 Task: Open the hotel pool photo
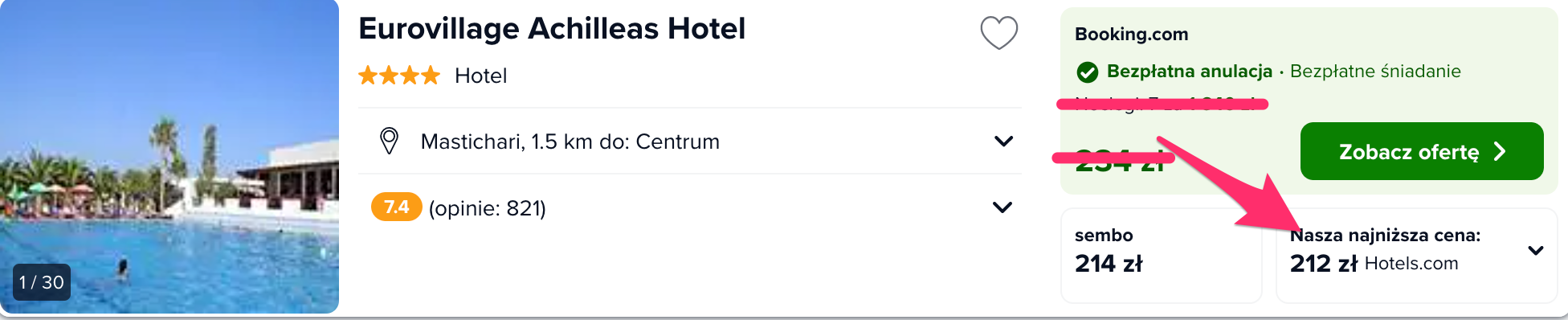tap(169, 157)
